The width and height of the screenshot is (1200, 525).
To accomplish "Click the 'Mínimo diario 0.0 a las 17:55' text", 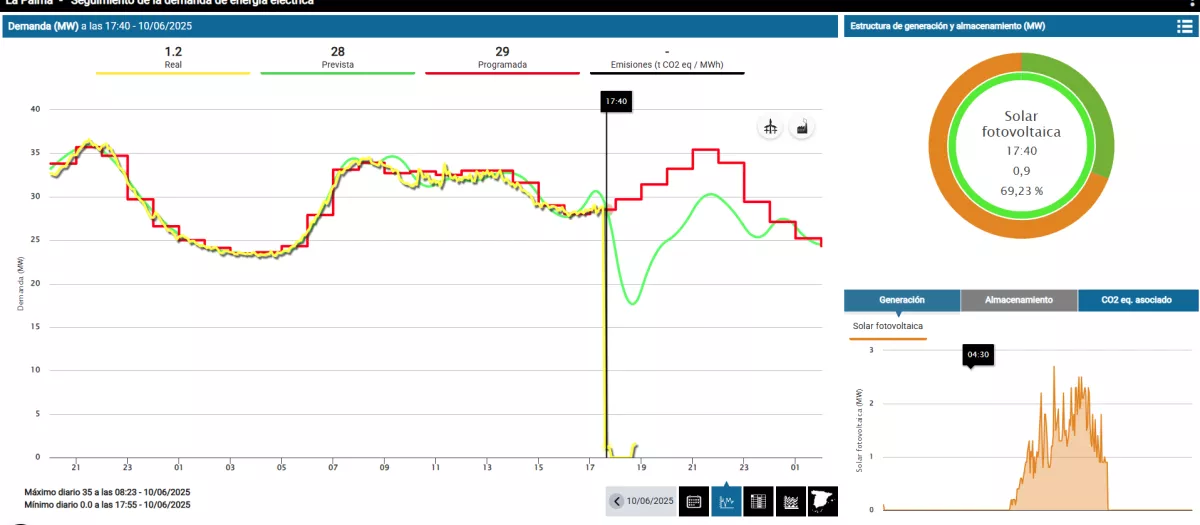I will click(107, 505).
